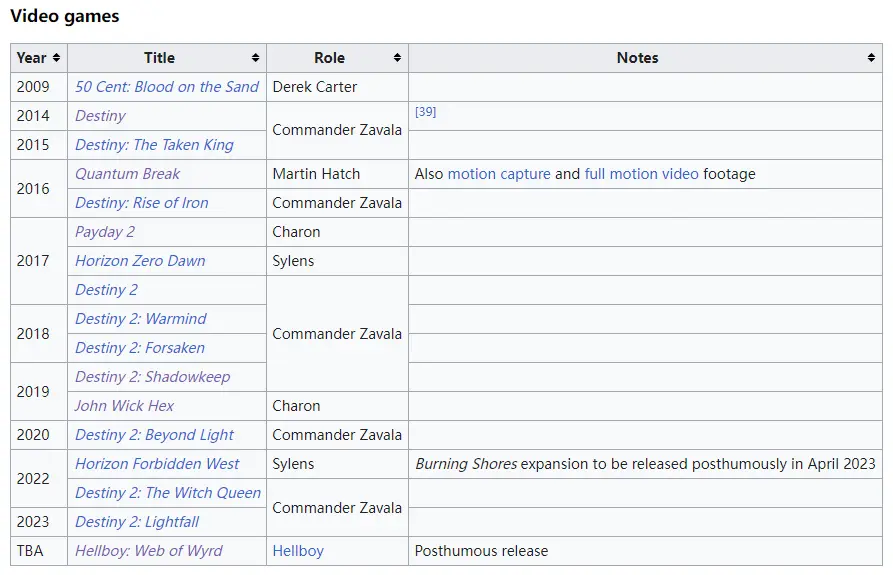Visit the John Wick Hex article
Screen dimensions: 893x575
(124, 406)
